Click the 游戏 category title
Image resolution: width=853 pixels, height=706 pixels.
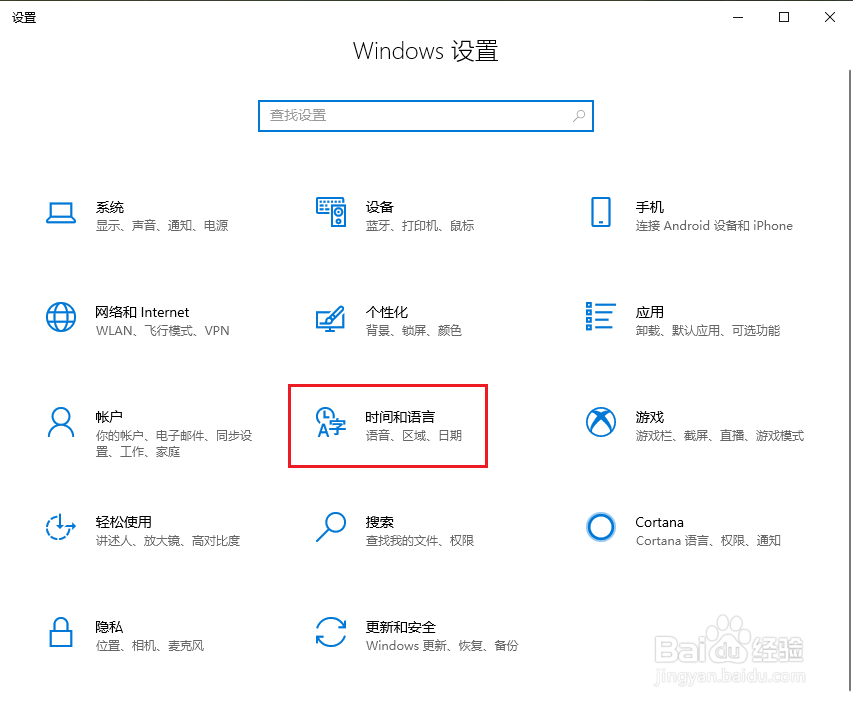click(x=649, y=417)
